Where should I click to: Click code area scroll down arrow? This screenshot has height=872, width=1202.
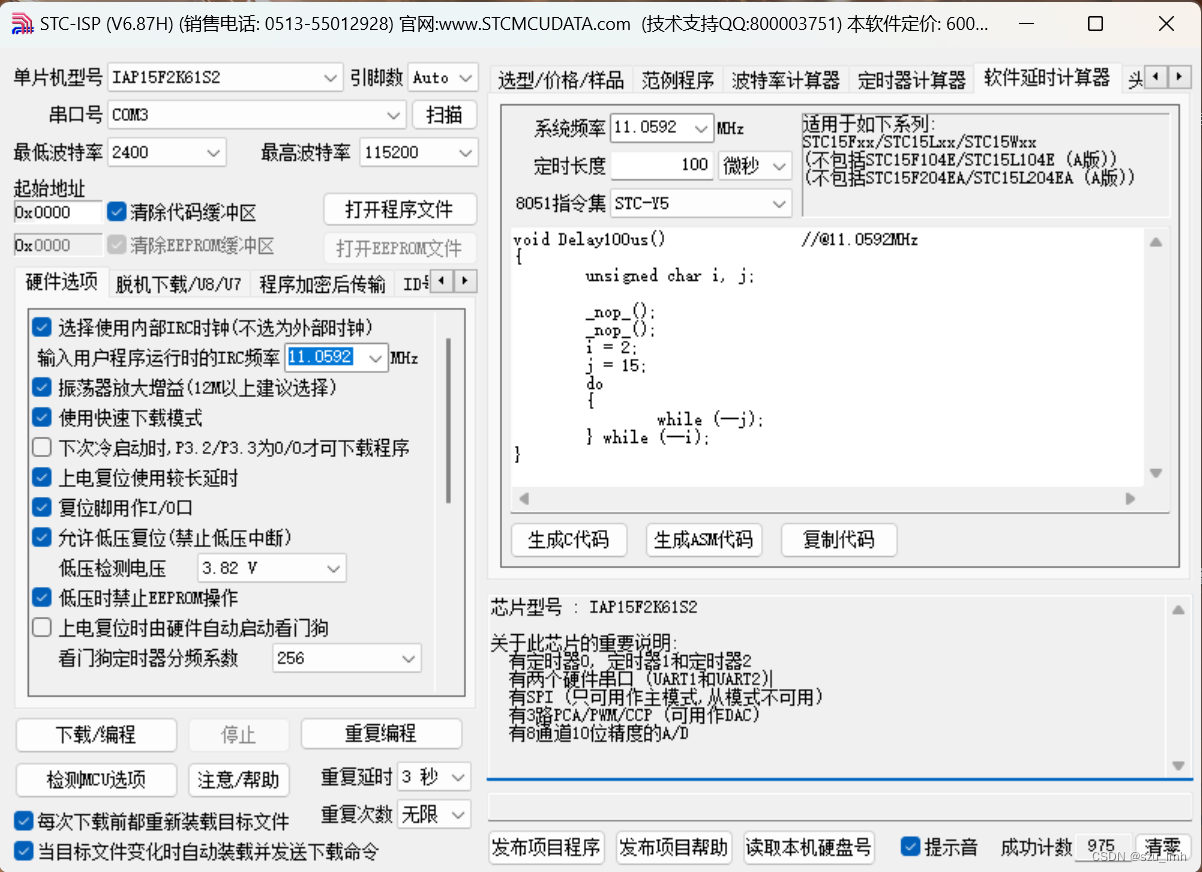(1155, 474)
